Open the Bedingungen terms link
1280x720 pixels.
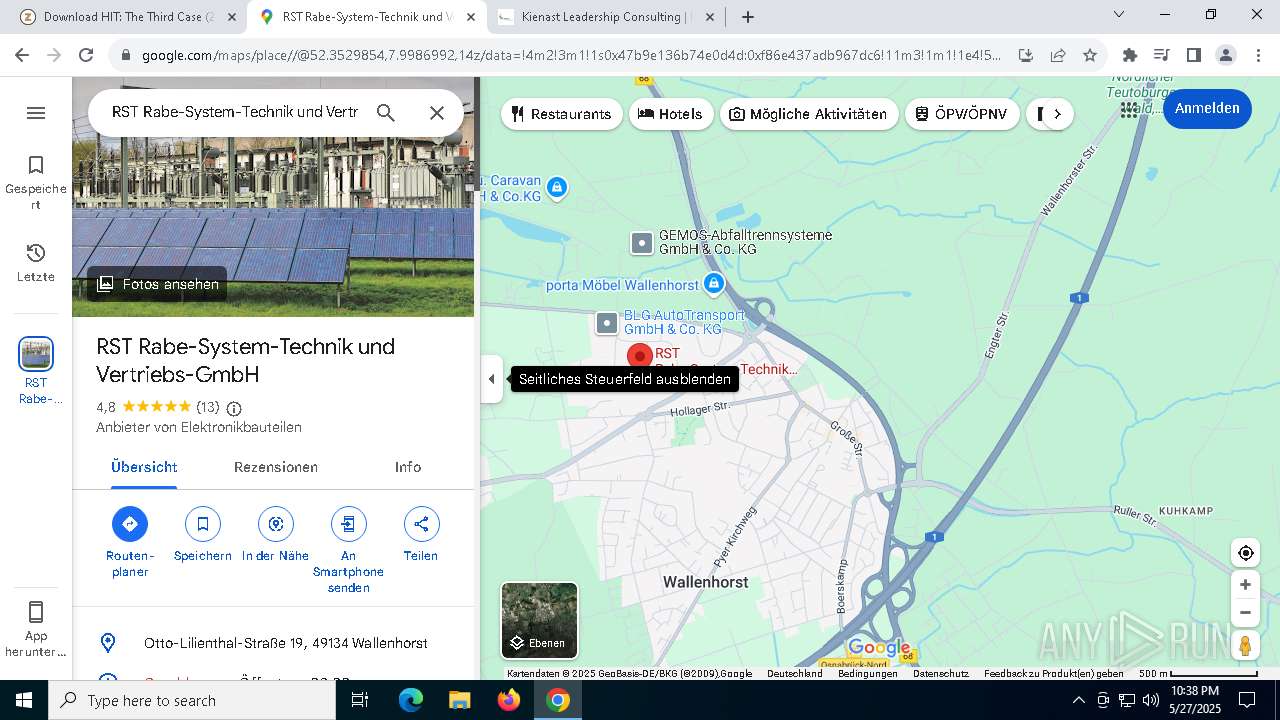pos(868,674)
